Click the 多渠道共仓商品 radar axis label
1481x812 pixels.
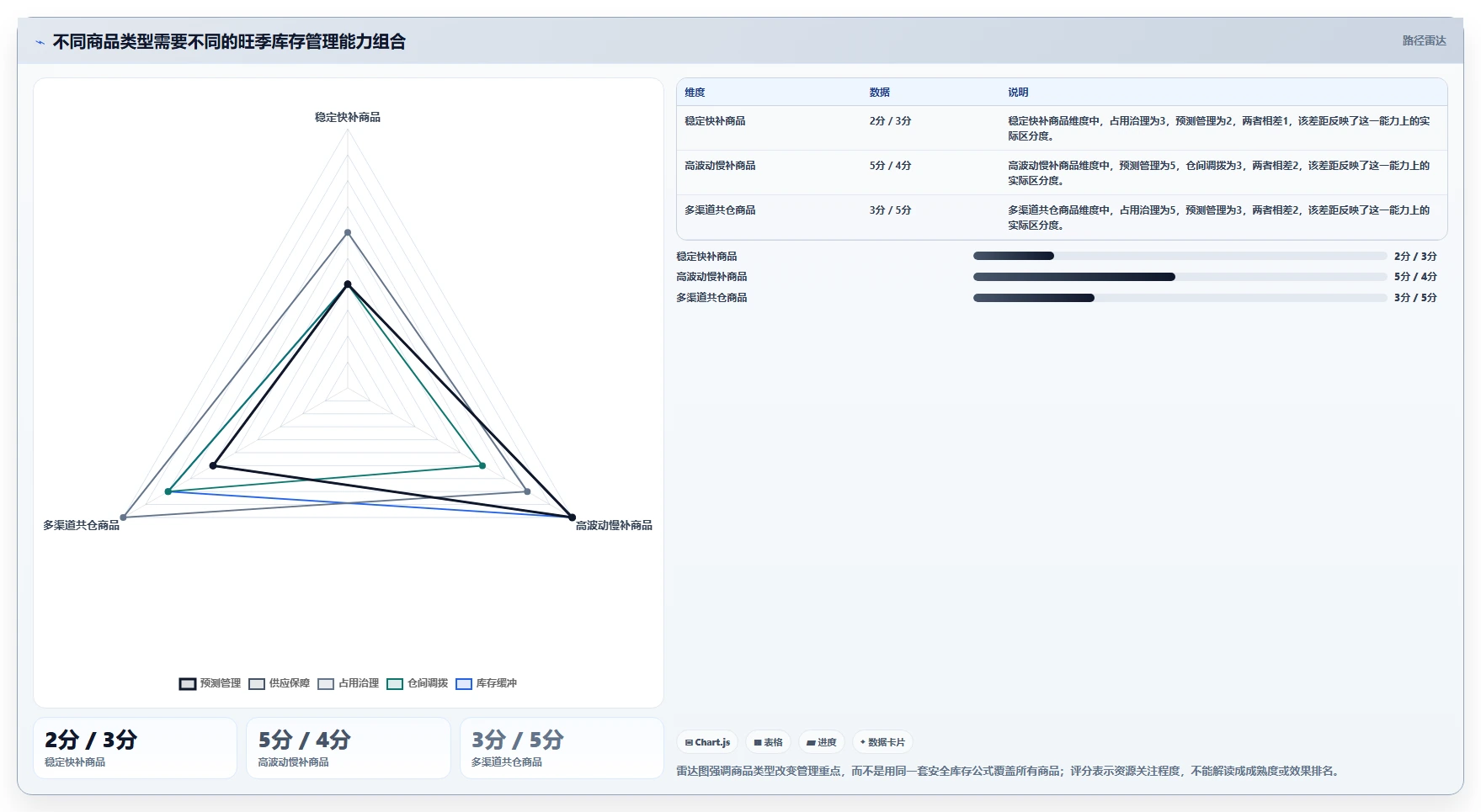[81, 525]
